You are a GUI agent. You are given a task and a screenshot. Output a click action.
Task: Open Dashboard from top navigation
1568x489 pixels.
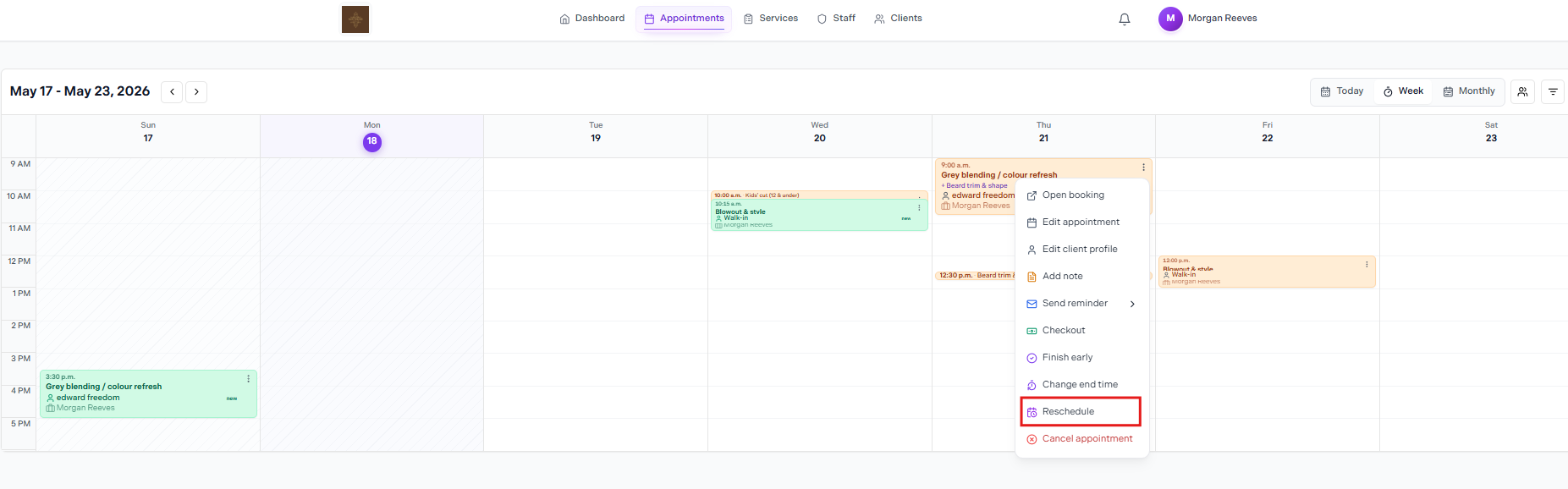[591, 19]
